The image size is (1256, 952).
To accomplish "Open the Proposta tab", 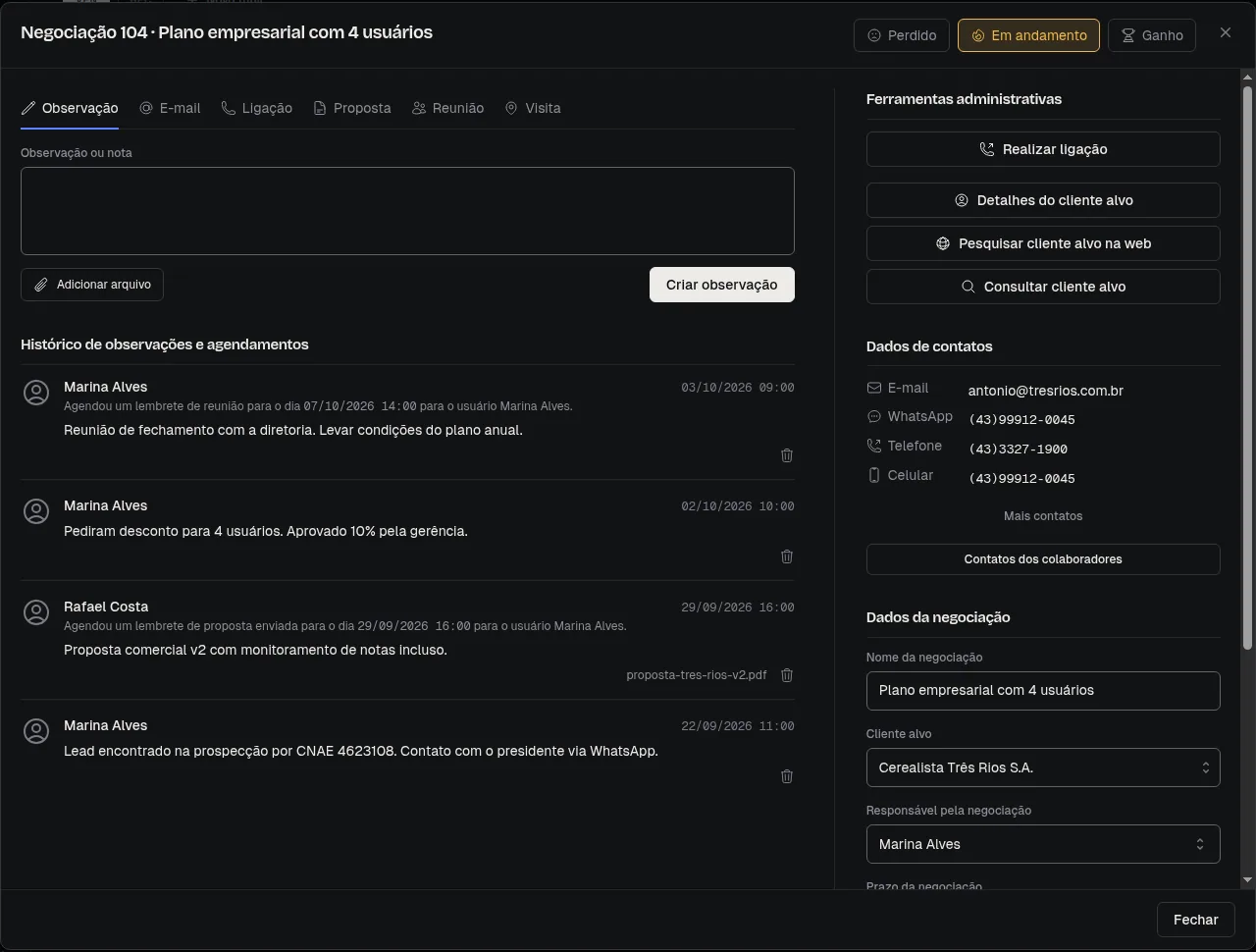I will pyautogui.click(x=352, y=108).
